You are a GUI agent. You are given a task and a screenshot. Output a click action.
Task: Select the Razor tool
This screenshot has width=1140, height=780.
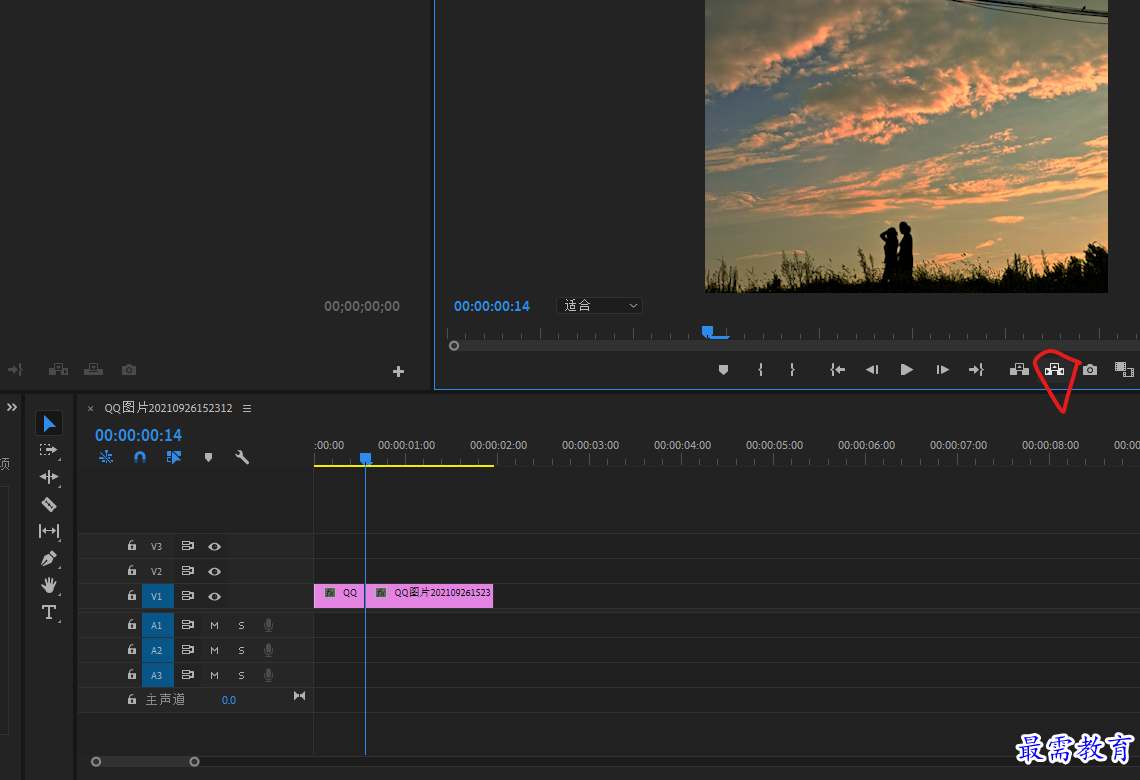click(x=49, y=504)
